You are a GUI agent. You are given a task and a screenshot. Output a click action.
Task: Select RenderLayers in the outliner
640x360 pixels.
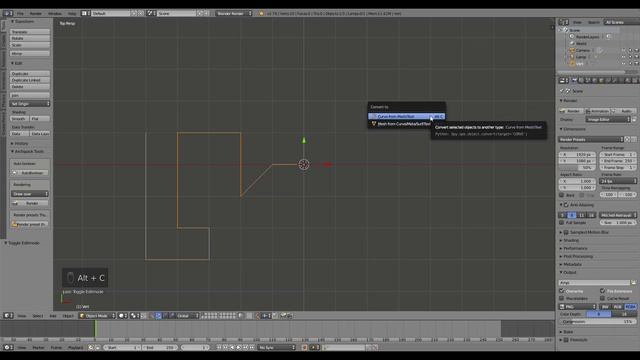[x=587, y=37]
